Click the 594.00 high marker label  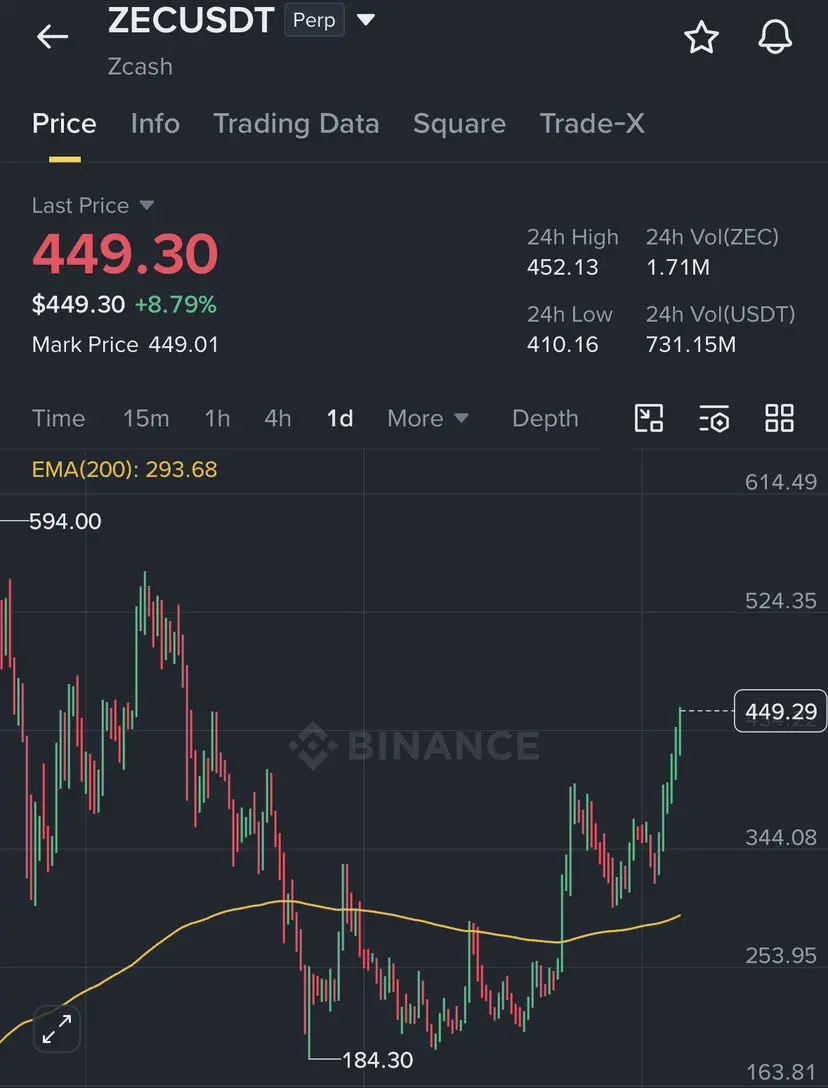pyautogui.click(x=65, y=521)
